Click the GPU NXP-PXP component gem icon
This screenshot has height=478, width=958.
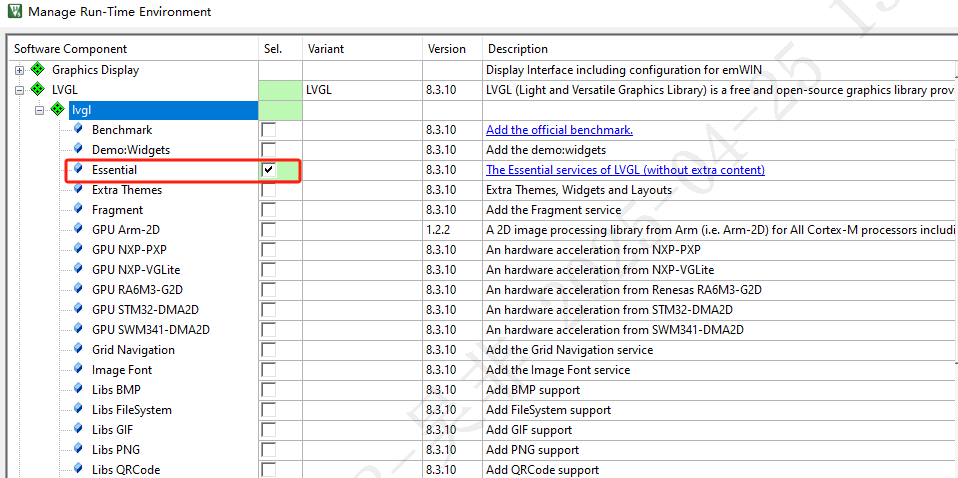[78, 249]
